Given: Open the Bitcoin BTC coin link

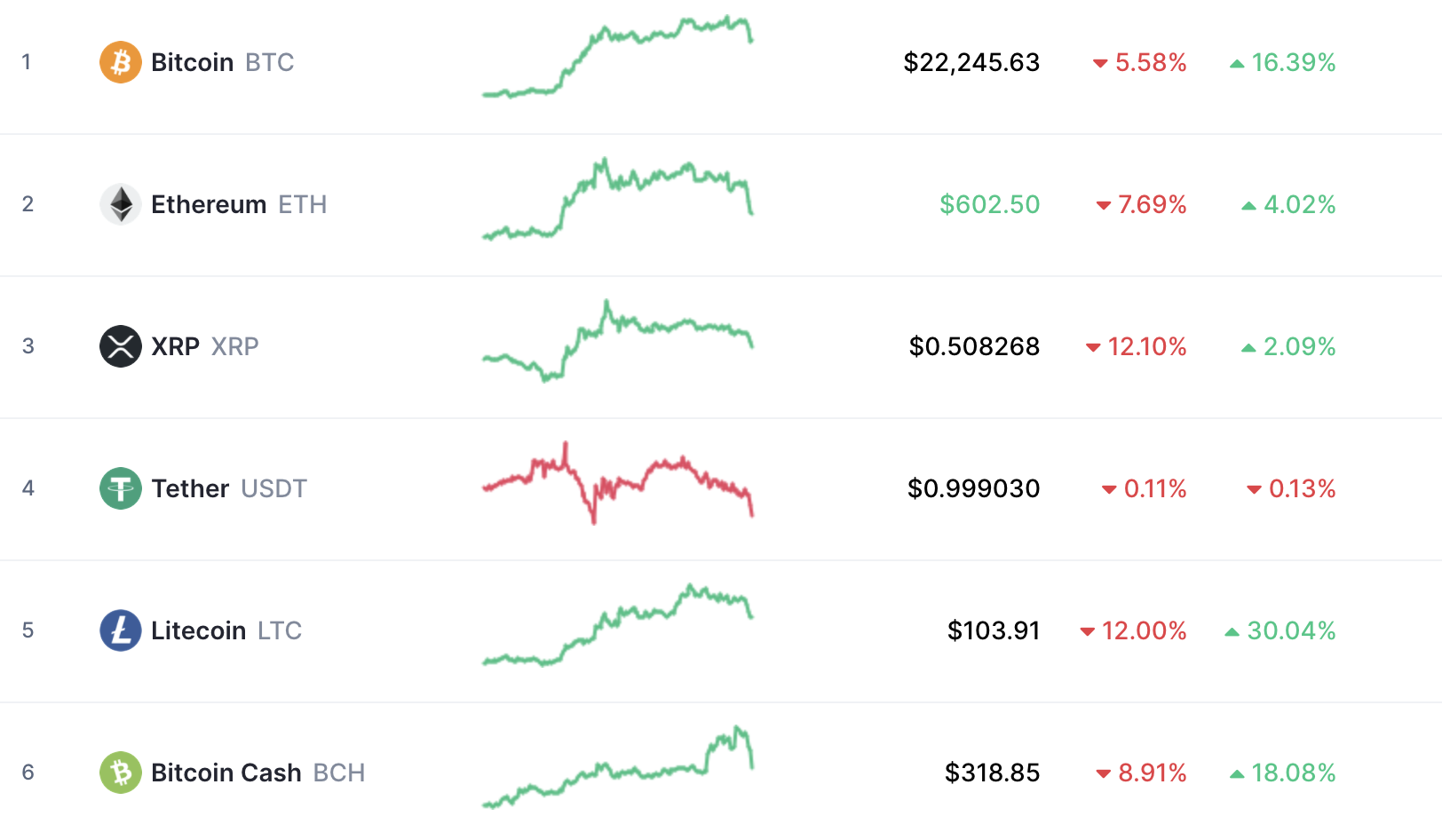Looking at the screenshot, I should click(222, 62).
